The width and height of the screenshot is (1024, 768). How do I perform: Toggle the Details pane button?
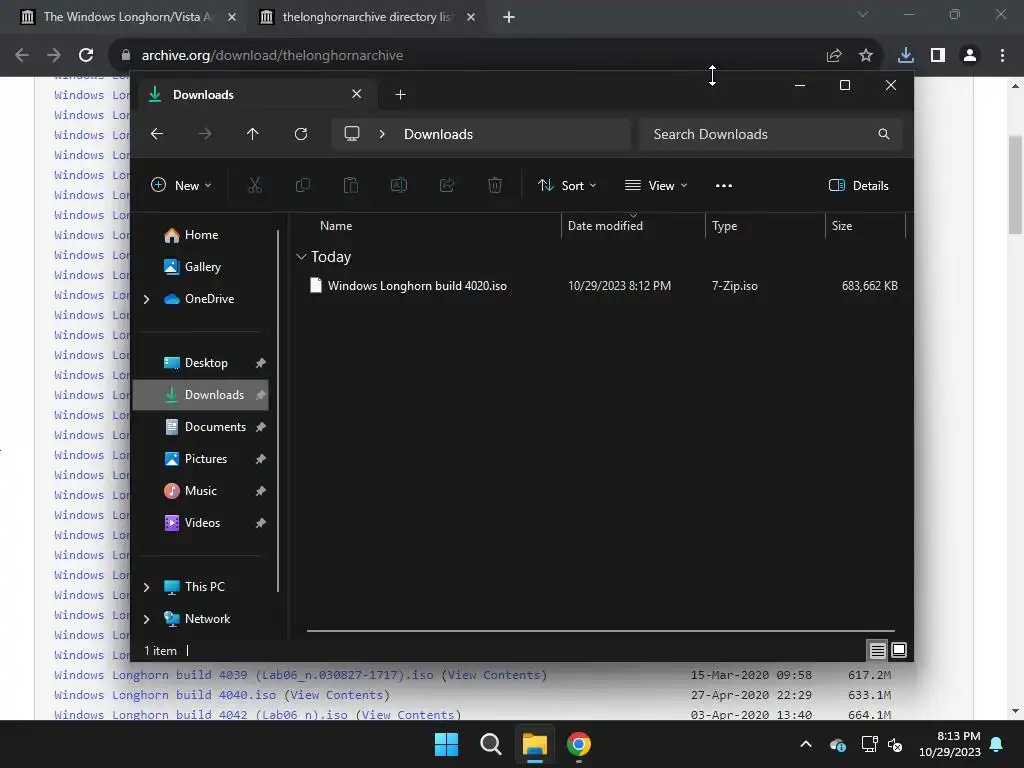pos(858,185)
